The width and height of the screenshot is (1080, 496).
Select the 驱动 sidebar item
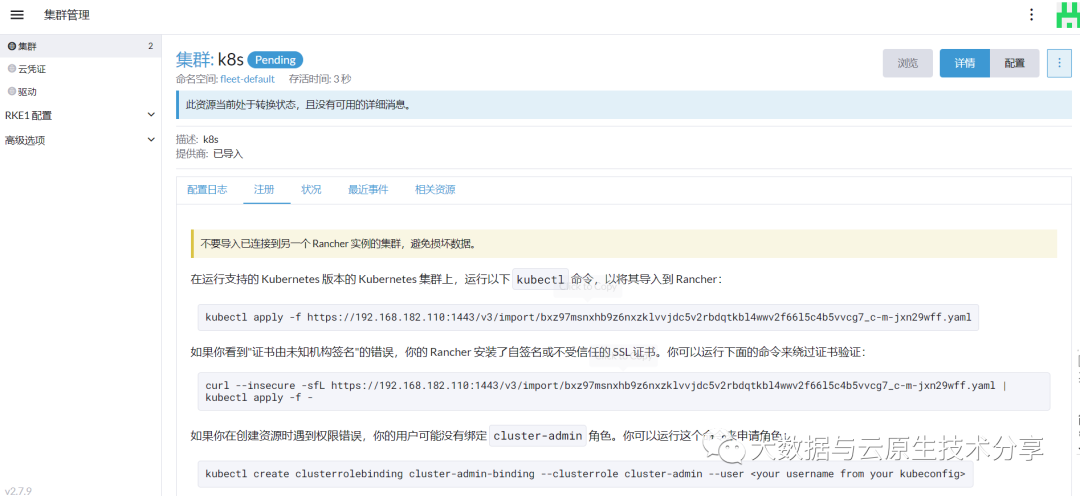point(81,91)
